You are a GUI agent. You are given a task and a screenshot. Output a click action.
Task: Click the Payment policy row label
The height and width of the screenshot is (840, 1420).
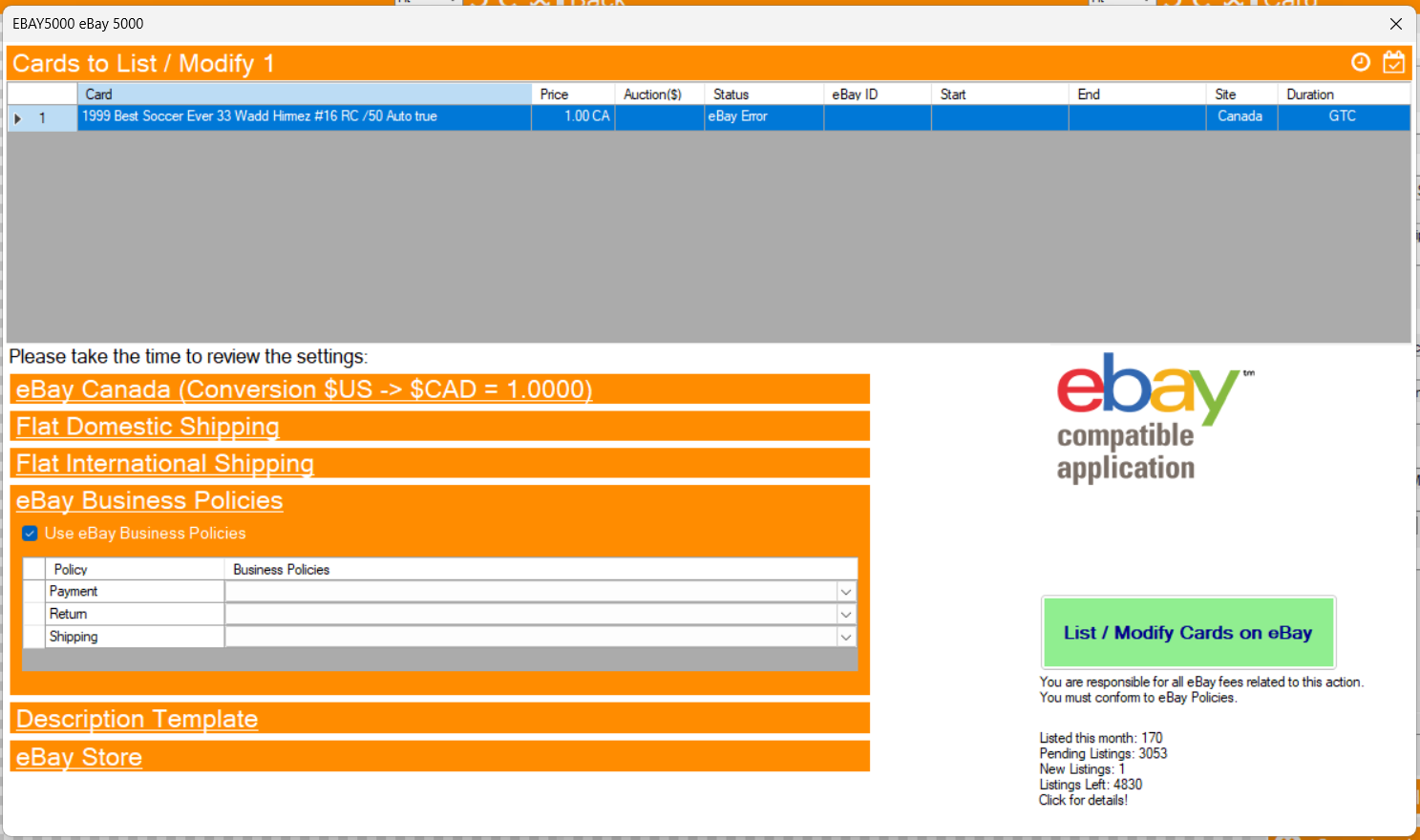pyautogui.click(x=135, y=592)
